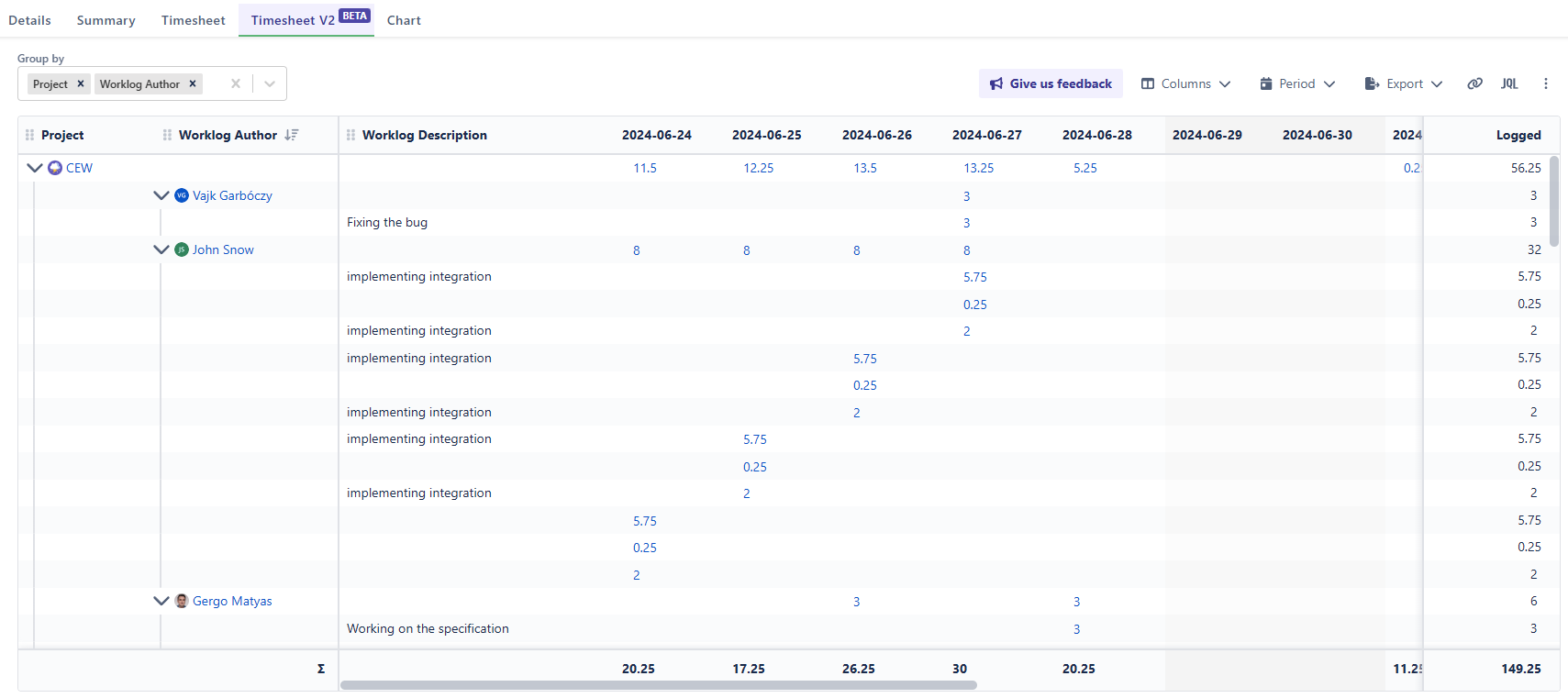
Task: Select the Timesheet V2 beta tab
Action: coord(306,19)
